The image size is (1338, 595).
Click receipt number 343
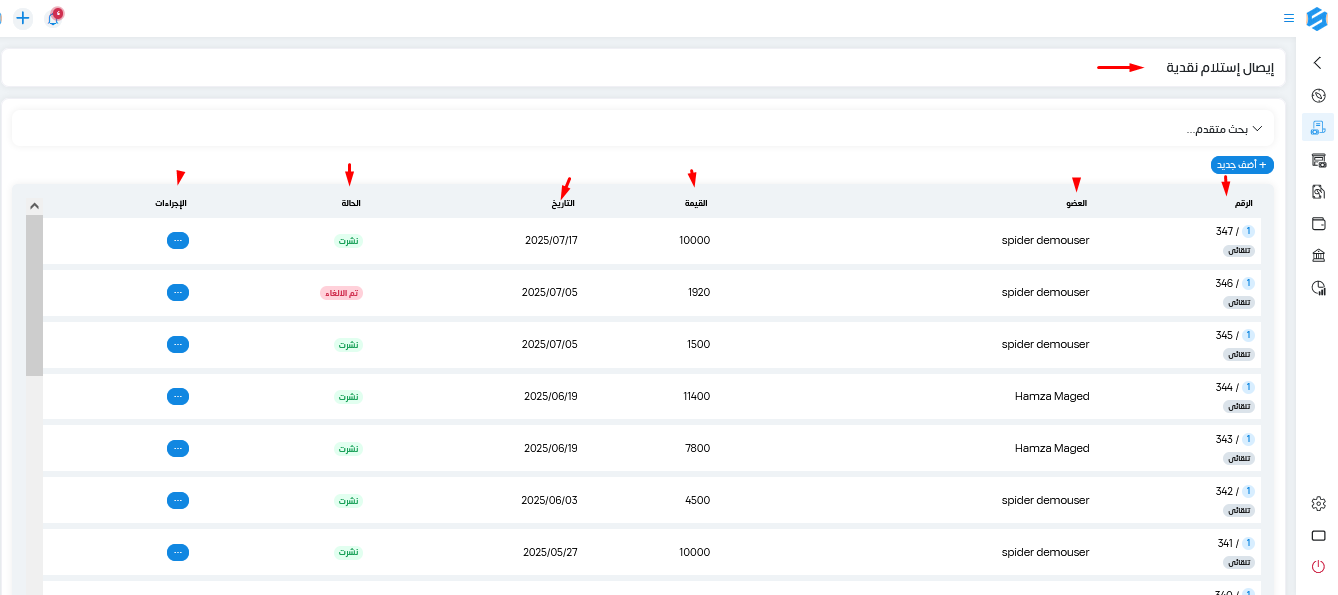tap(1224, 439)
